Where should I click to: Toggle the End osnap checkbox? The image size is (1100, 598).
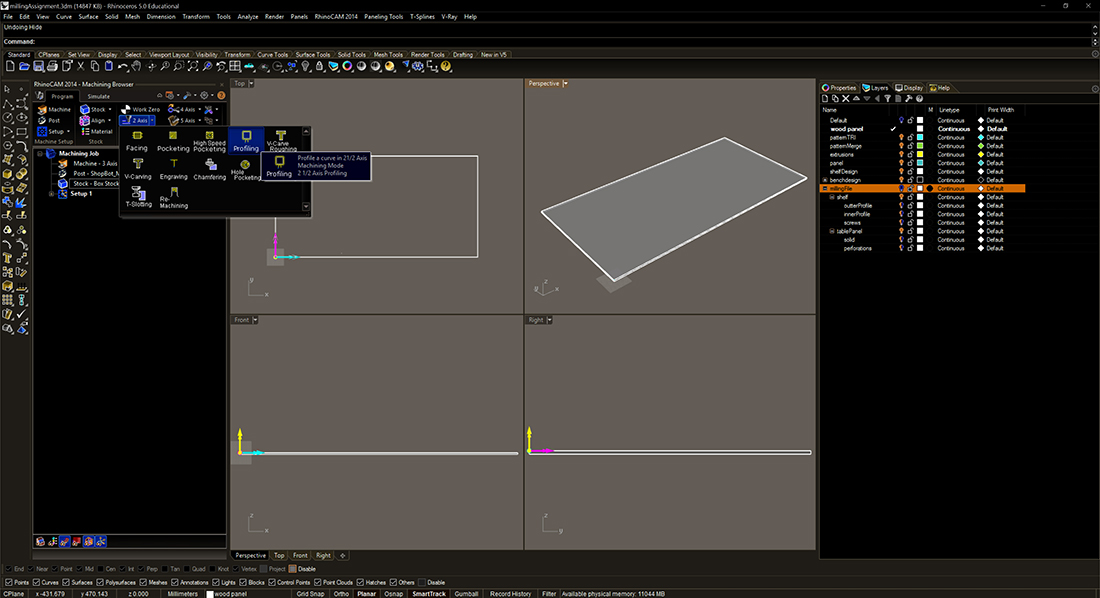(x=9, y=569)
